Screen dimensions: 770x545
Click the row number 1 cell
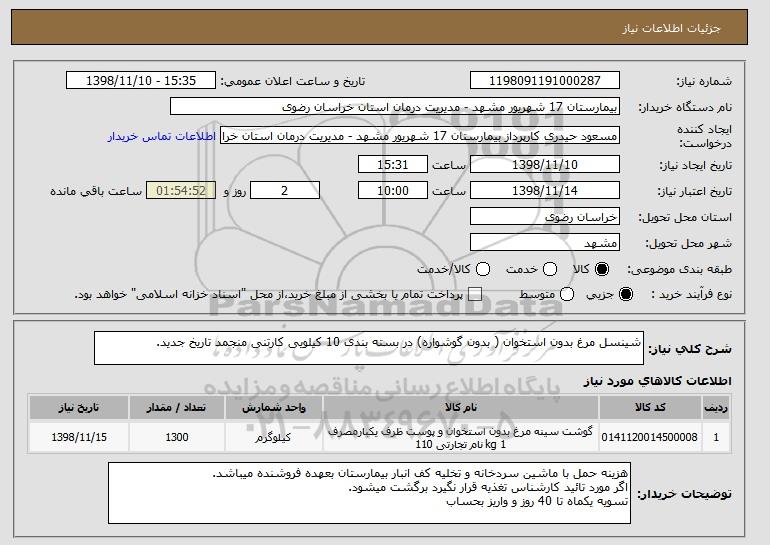point(716,437)
